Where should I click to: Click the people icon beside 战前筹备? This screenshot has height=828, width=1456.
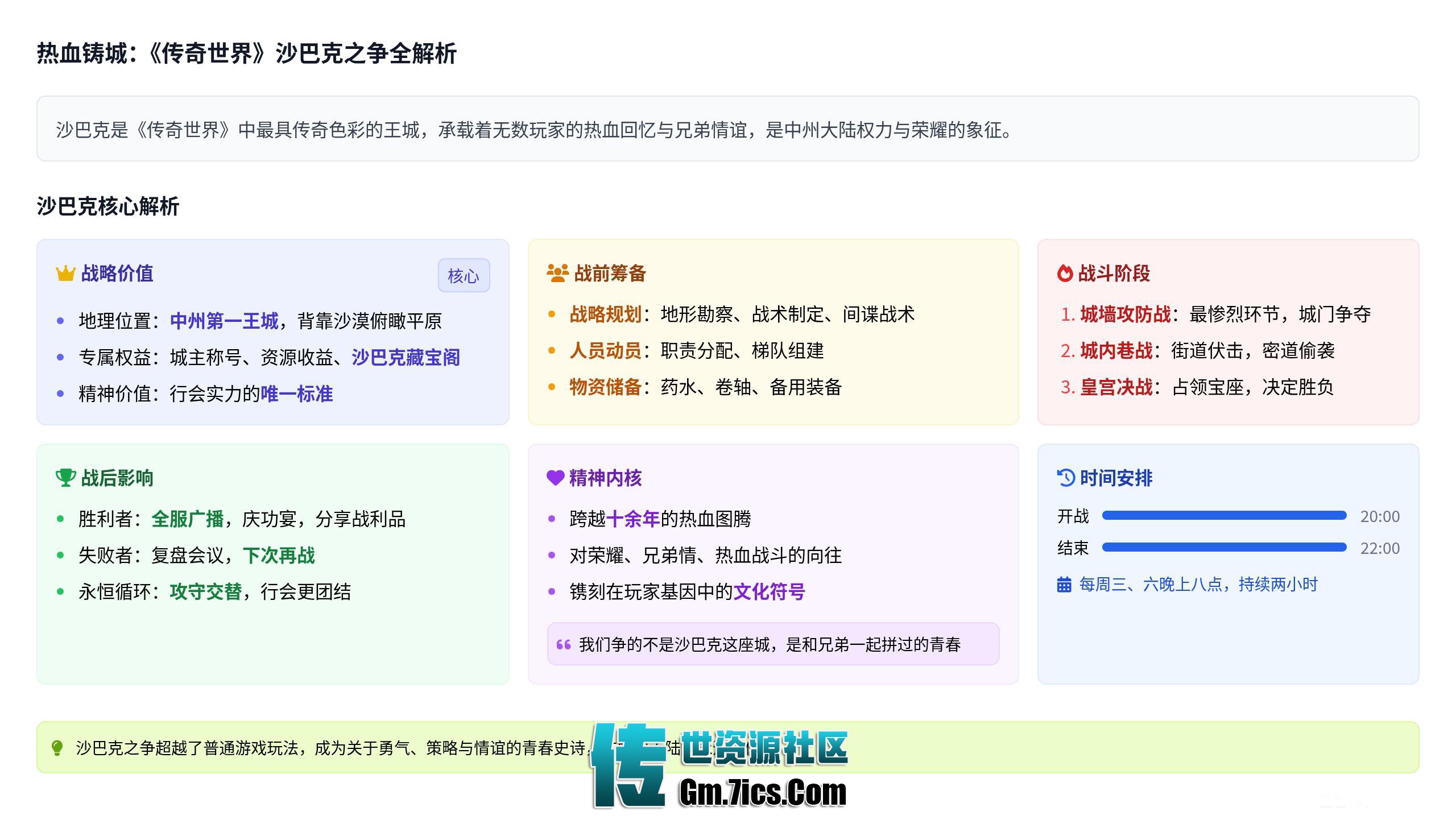tap(557, 274)
